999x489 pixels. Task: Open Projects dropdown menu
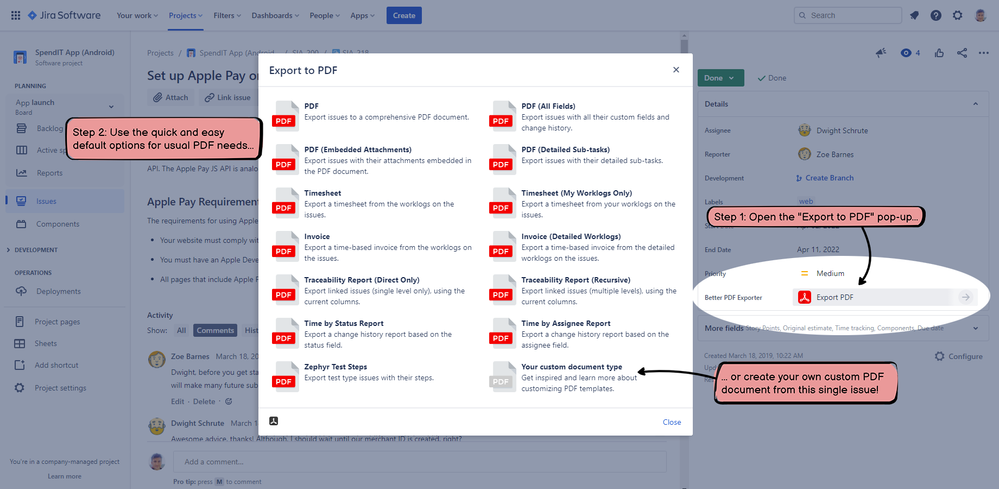pos(185,15)
